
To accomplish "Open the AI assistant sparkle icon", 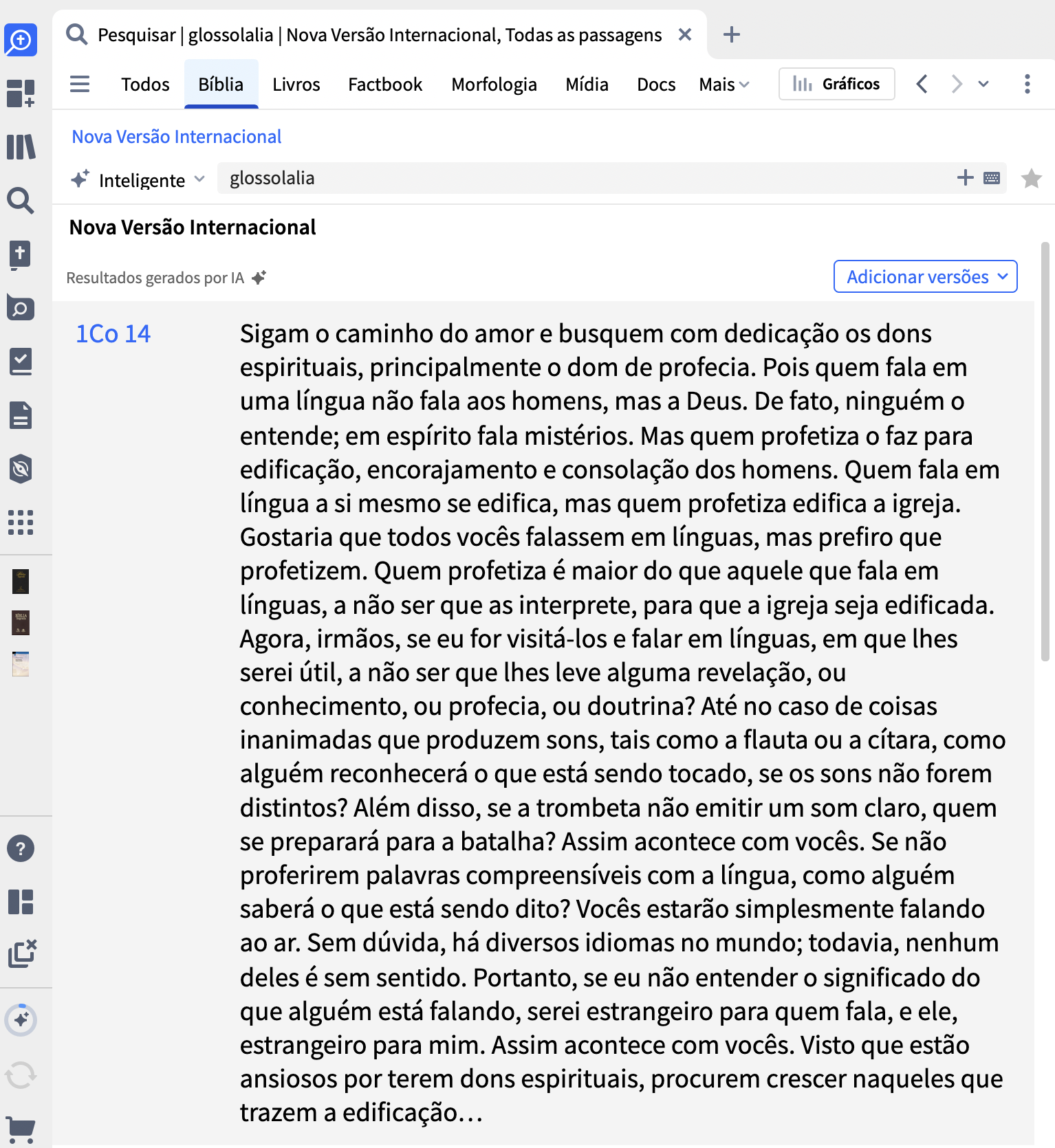I will (21, 1019).
